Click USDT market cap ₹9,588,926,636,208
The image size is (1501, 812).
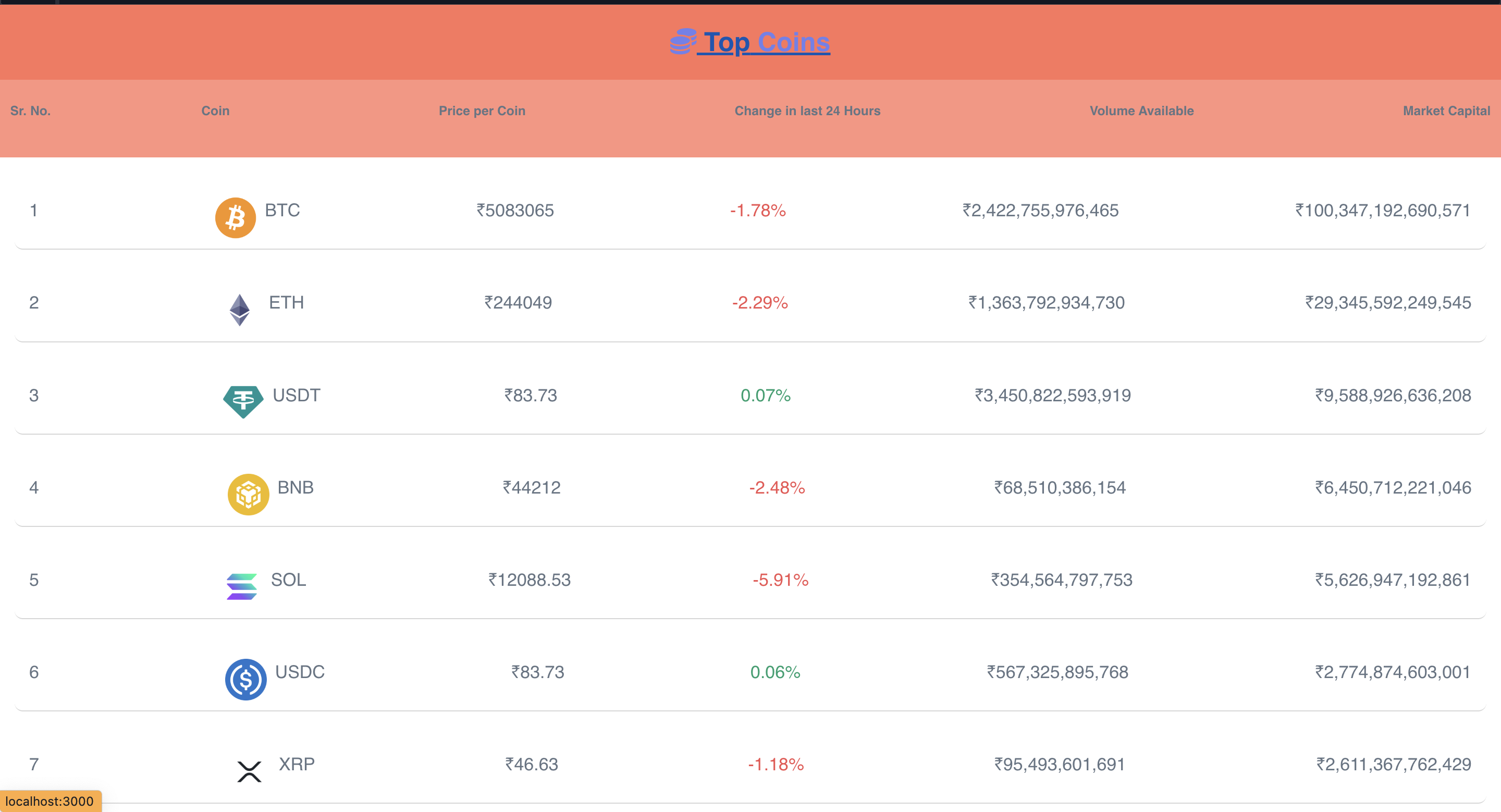pos(1393,395)
